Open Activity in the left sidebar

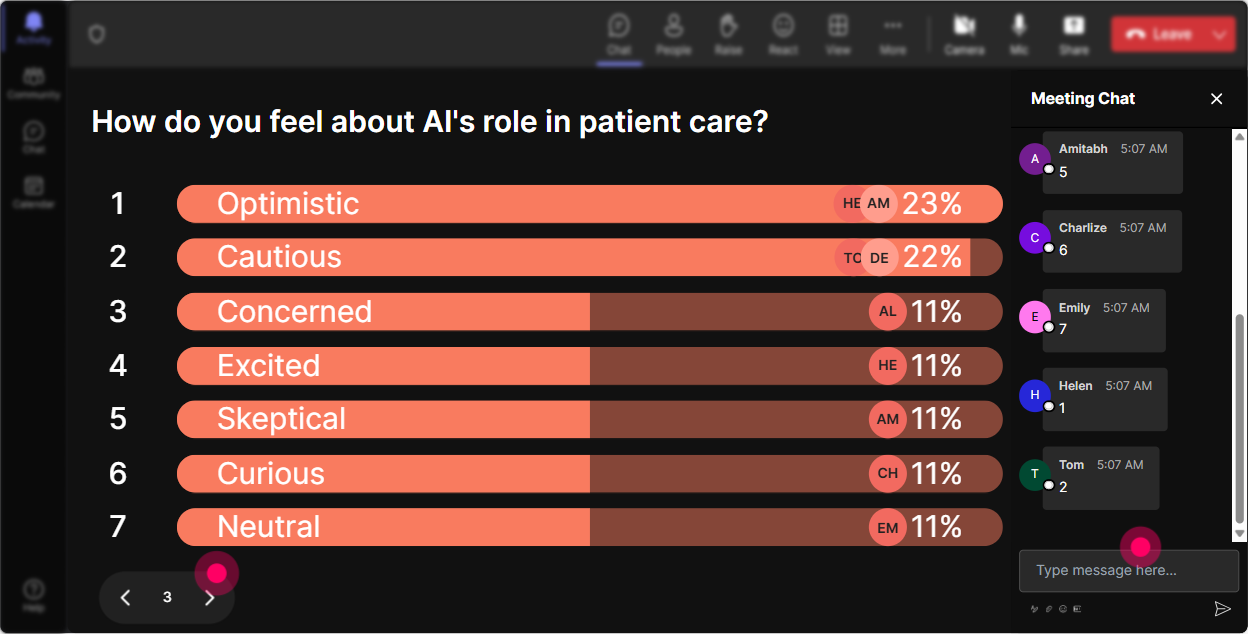click(x=34, y=28)
